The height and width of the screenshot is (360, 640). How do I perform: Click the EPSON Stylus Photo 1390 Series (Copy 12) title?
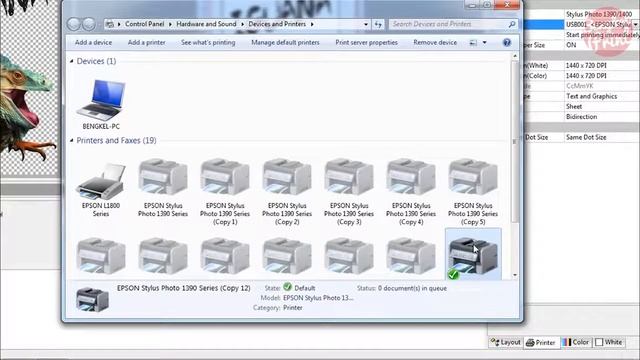coord(184,288)
